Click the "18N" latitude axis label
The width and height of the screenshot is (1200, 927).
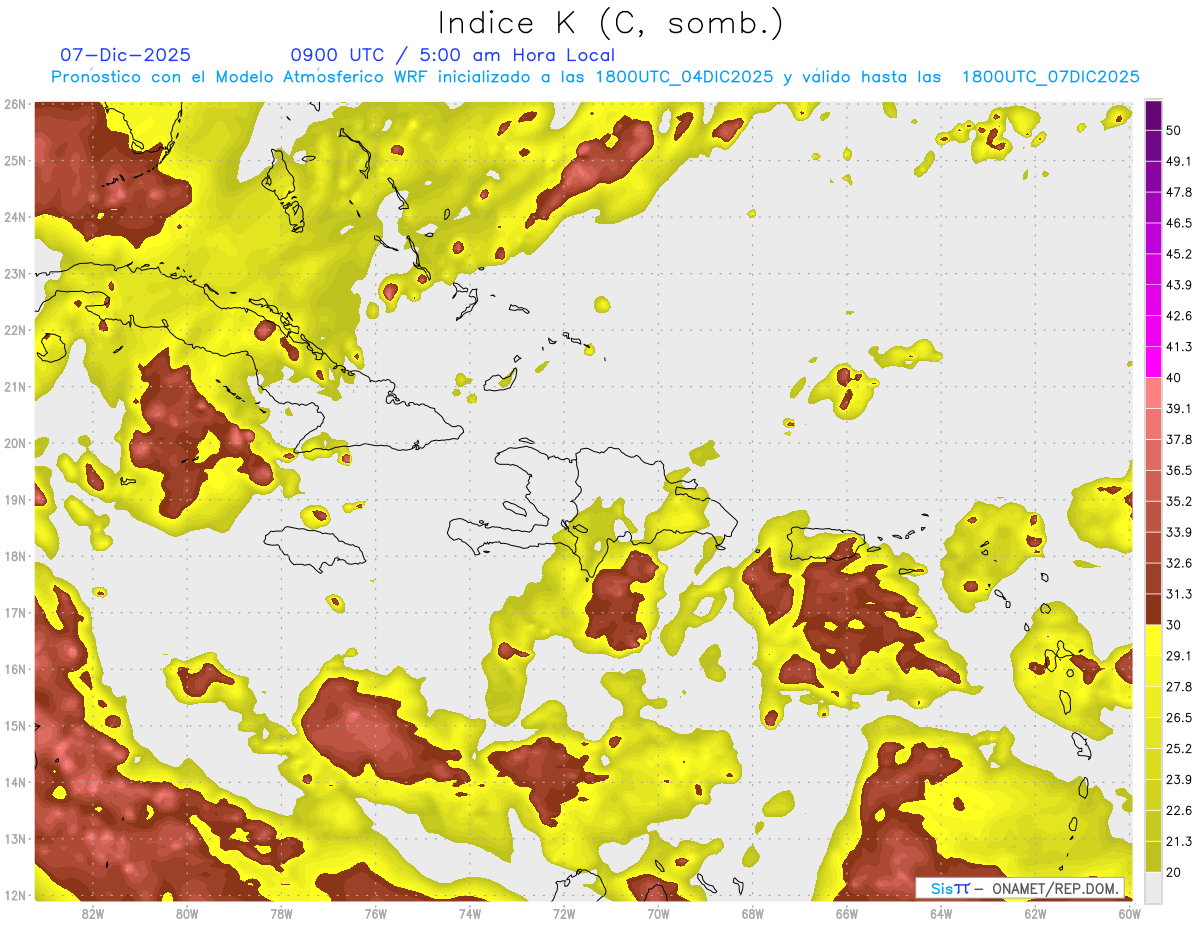click(x=15, y=556)
